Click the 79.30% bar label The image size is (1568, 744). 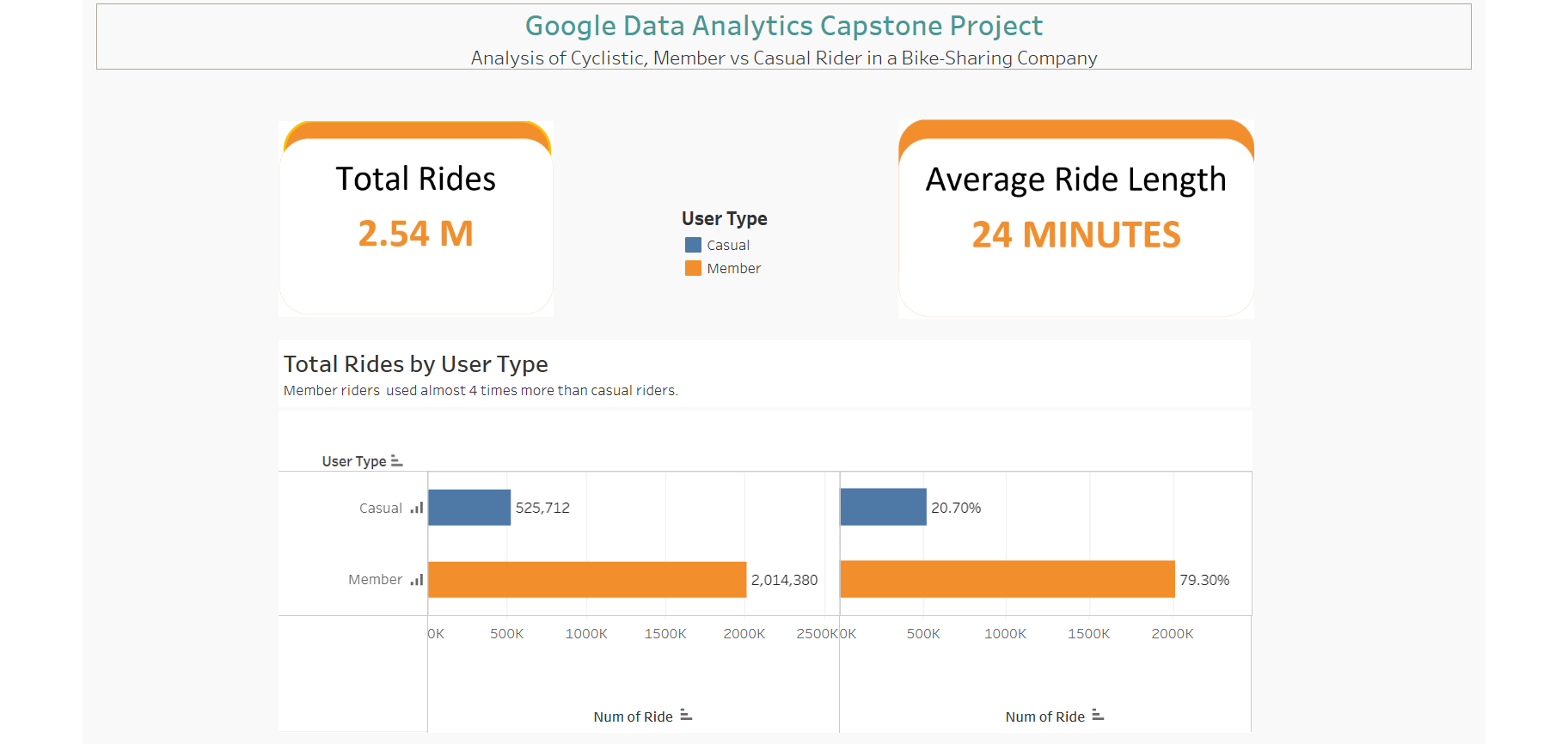[1204, 580]
